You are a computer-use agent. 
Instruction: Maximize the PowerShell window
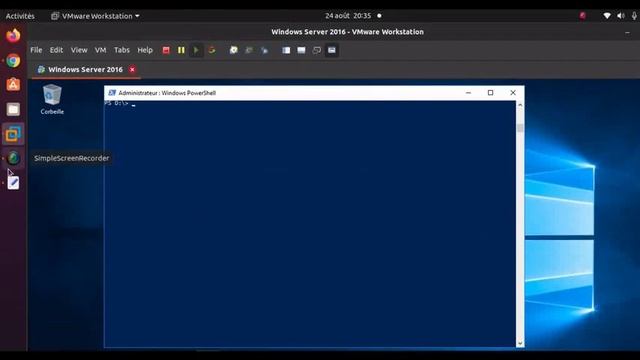click(491, 93)
